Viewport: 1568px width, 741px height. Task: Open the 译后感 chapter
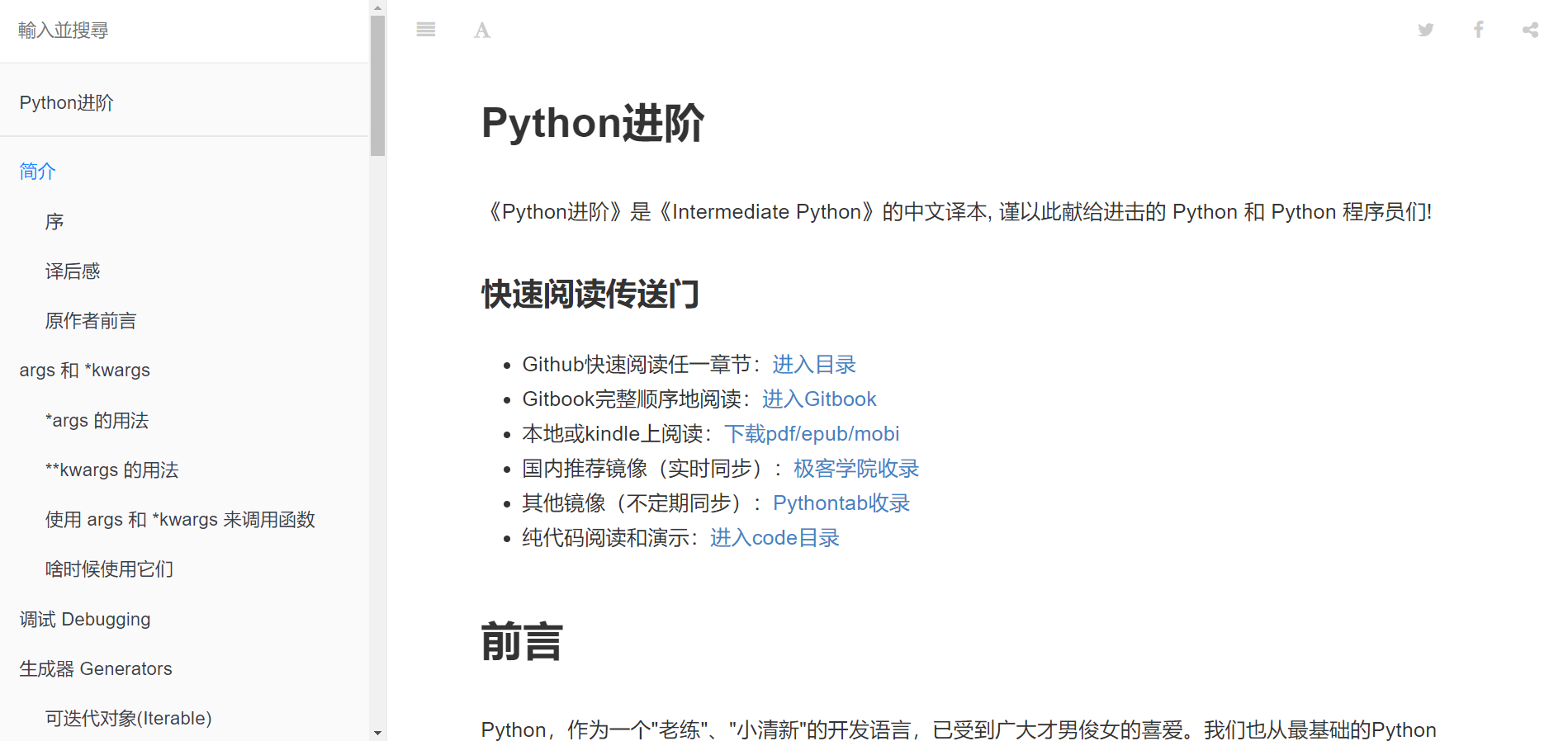pyautogui.click(x=73, y=271)
